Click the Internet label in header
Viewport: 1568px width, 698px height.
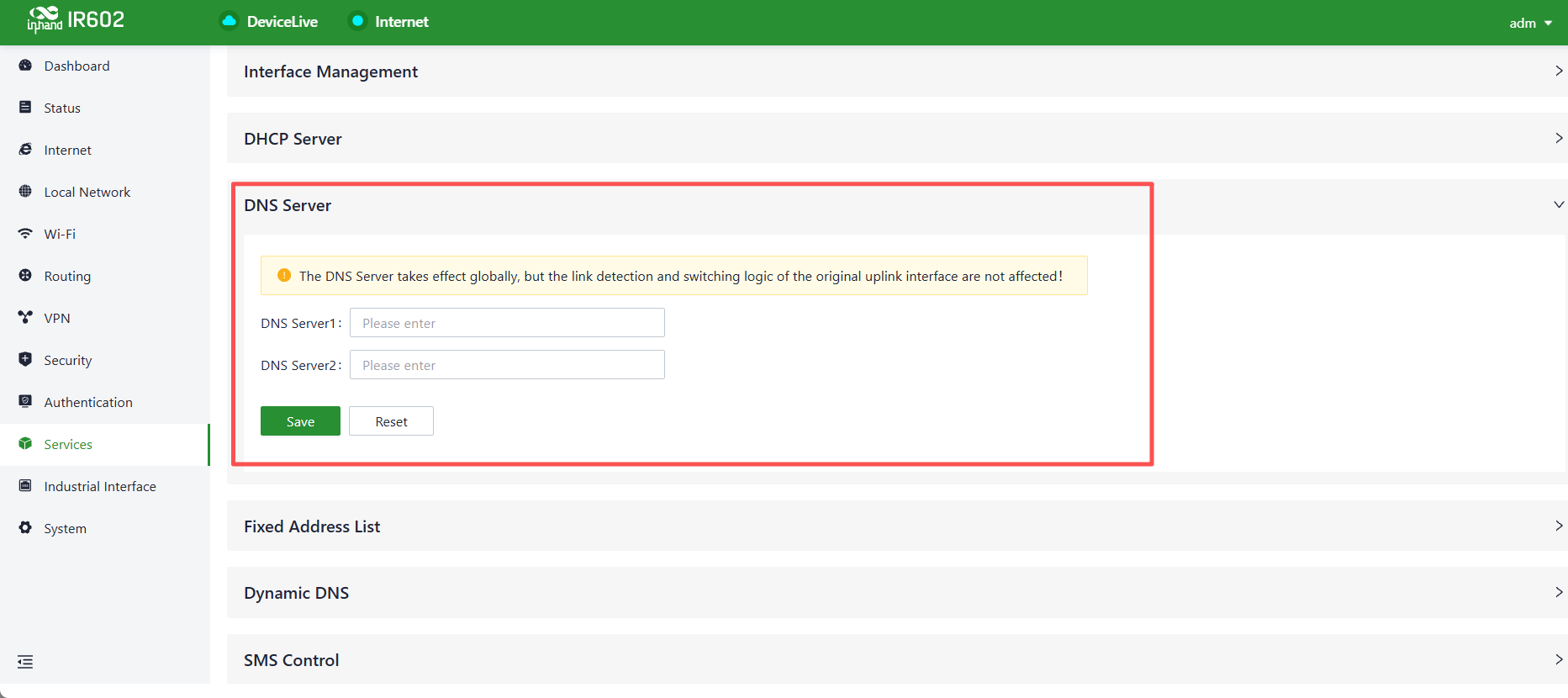pyautogui.click(x=402, y=22)
